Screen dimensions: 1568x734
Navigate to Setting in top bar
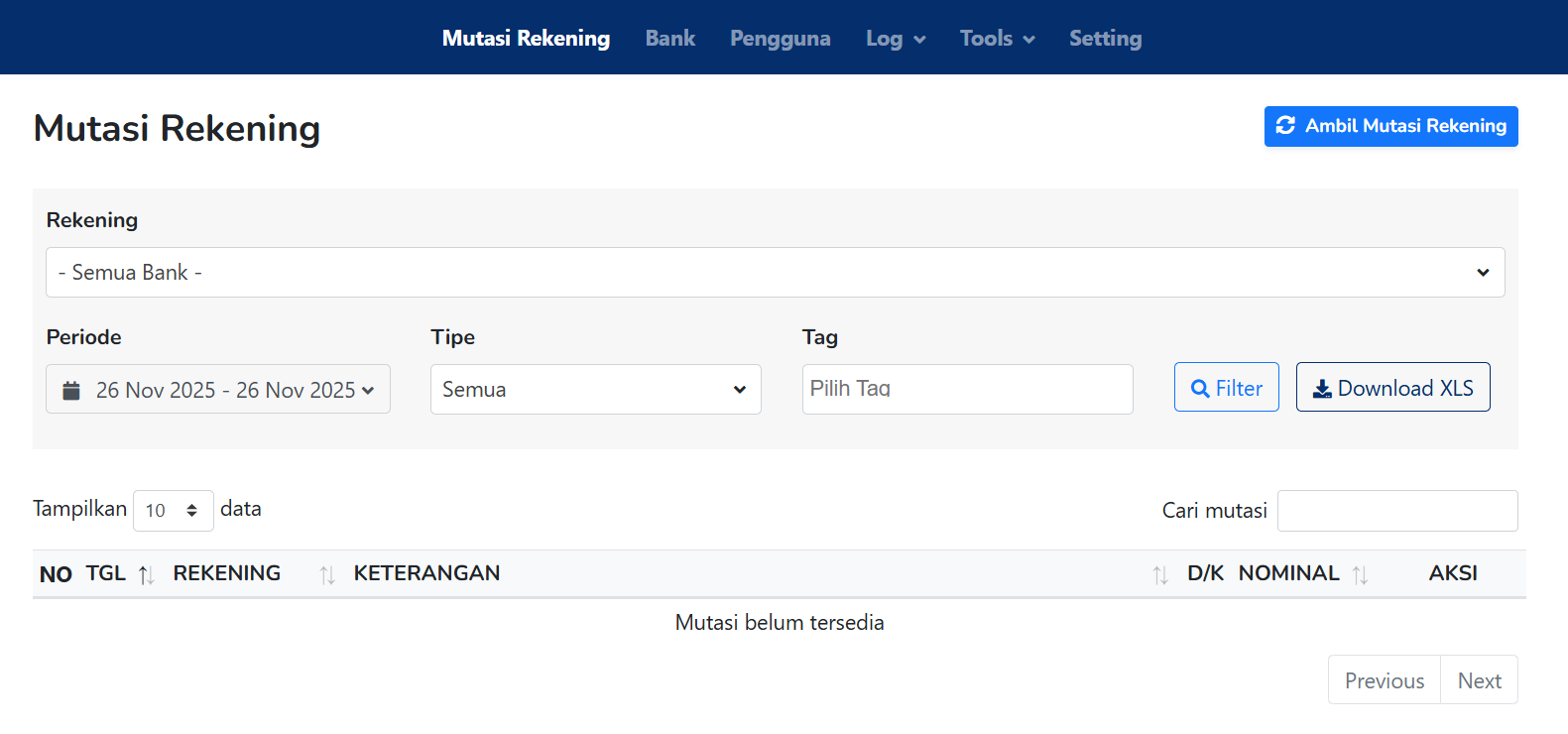tap(1105, 39)
